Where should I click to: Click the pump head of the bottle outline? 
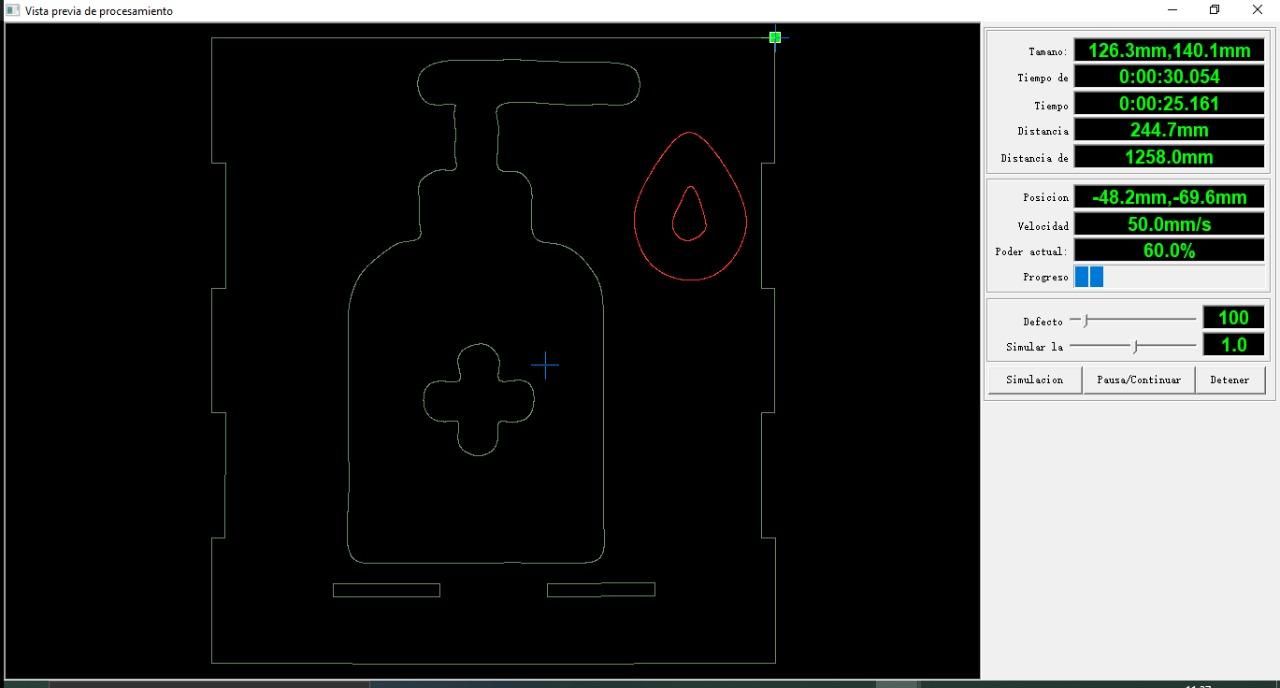pos(529,83)
